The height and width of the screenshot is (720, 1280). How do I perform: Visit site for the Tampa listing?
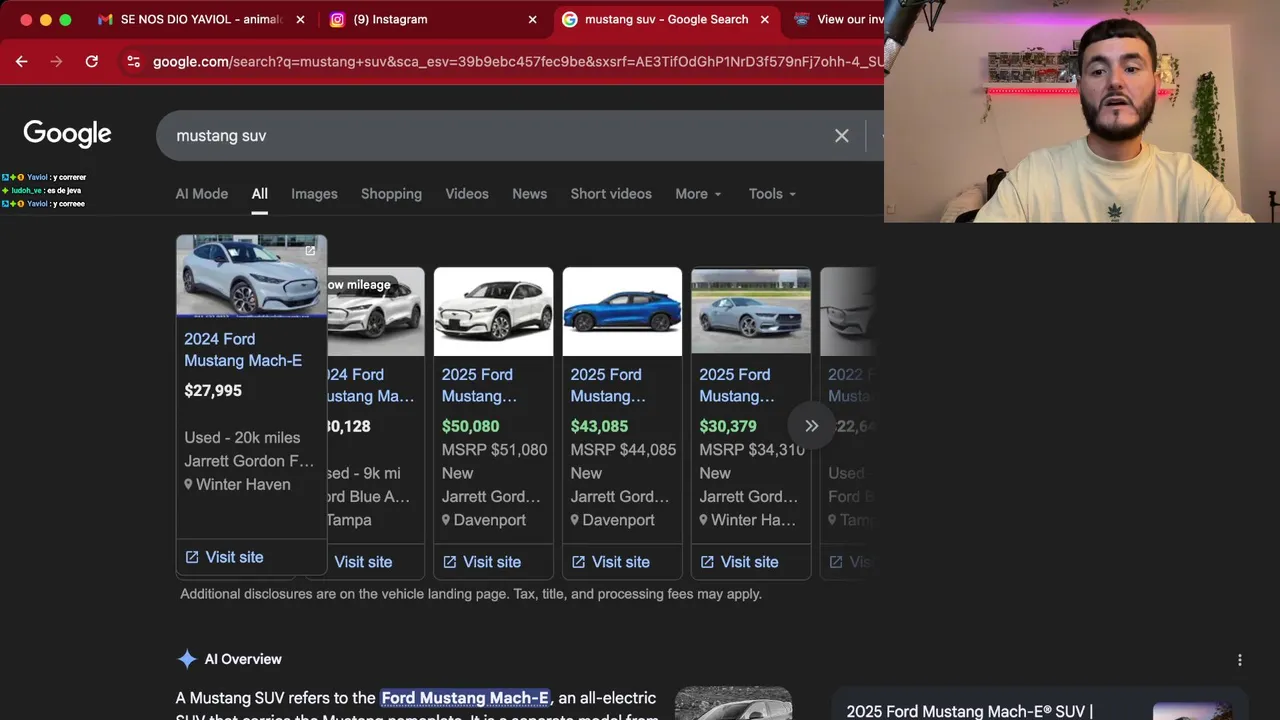click(x=363, y=562)
